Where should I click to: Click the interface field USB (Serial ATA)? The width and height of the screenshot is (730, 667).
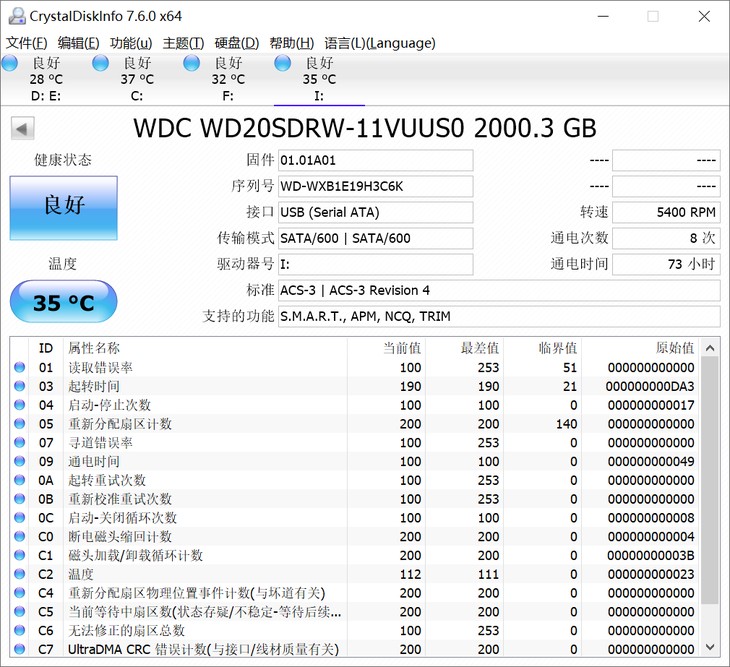376,213
